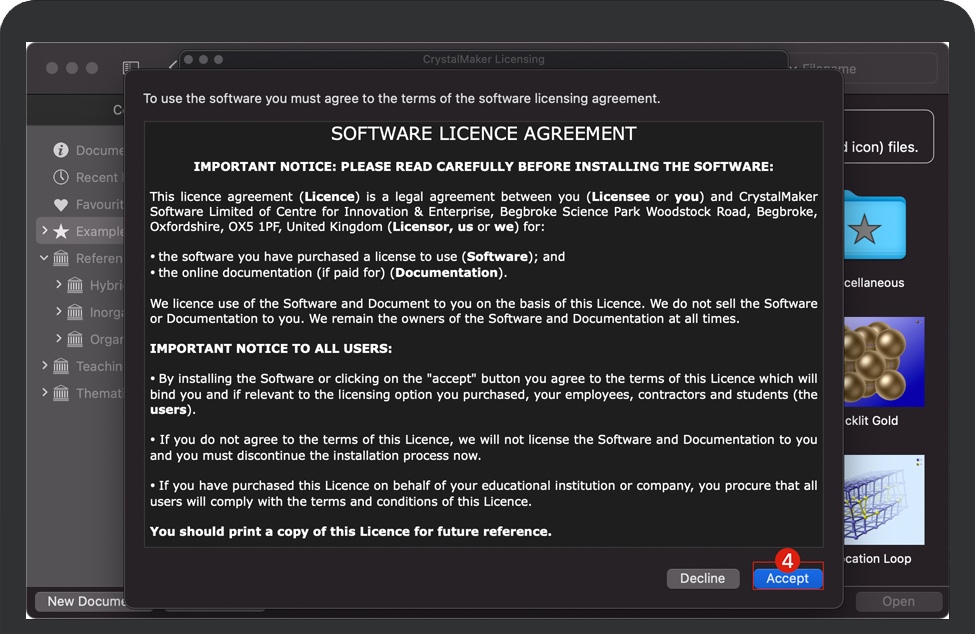Select the Organic library icon in sidebar
Screen dimensions: 975x634
(x=75, y=339)
